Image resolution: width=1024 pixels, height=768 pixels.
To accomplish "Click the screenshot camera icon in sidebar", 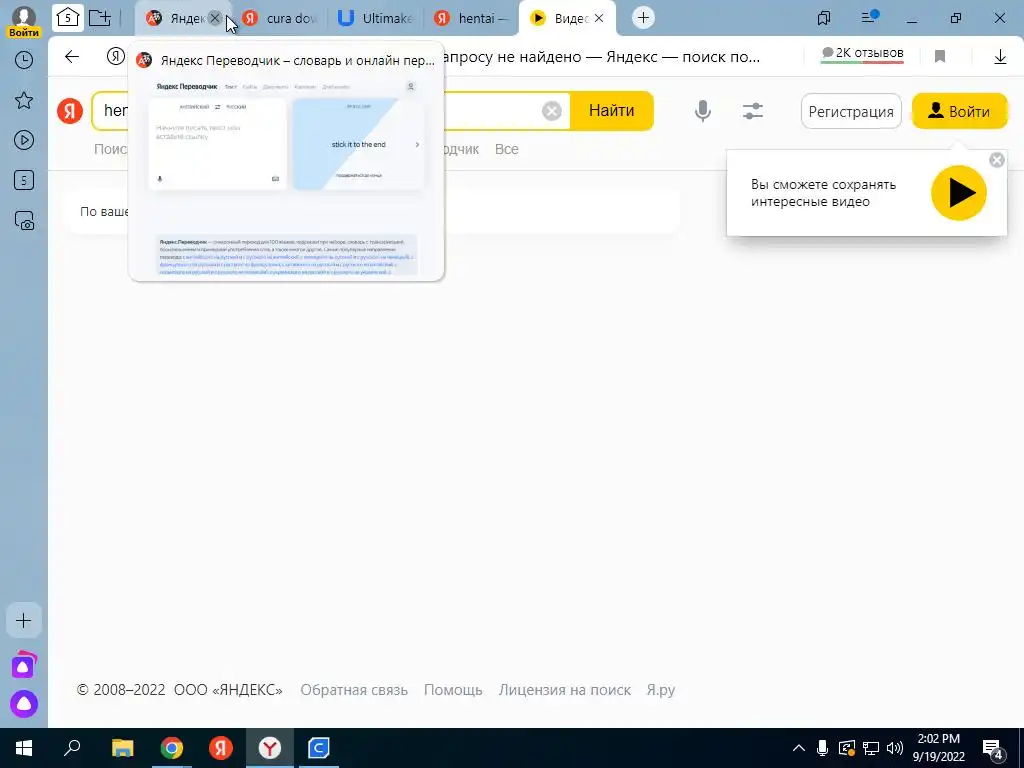I will tap(24, 221).
